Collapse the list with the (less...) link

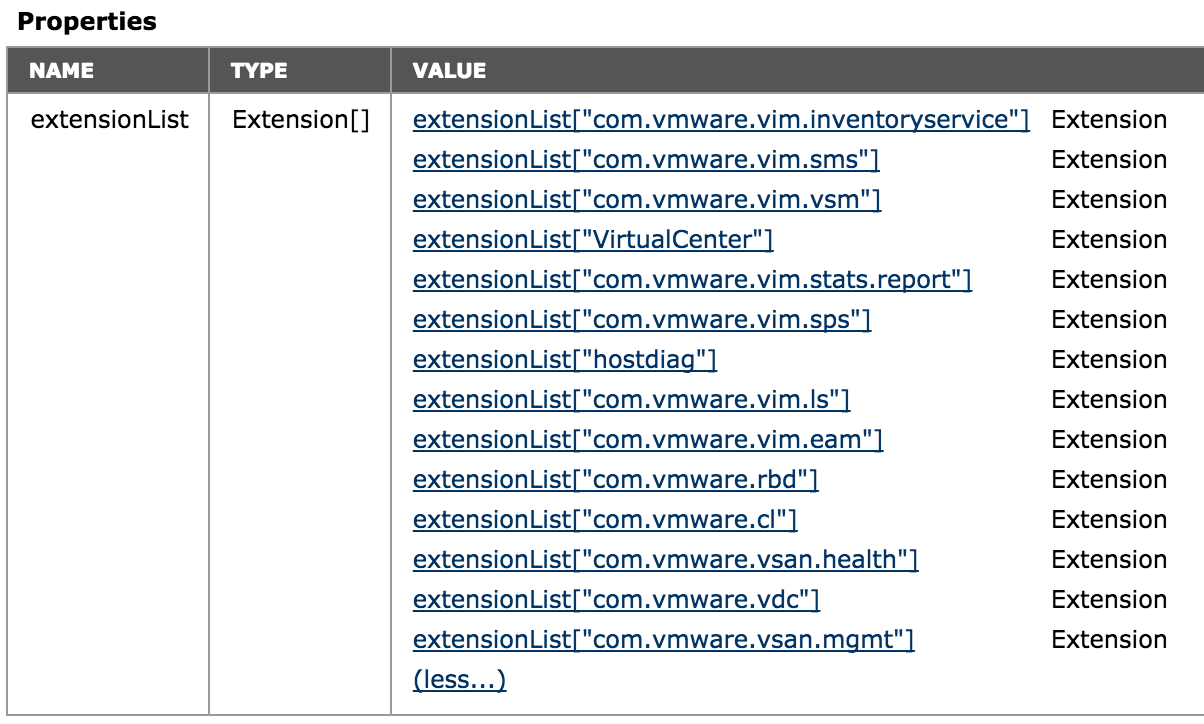[459, 680]
